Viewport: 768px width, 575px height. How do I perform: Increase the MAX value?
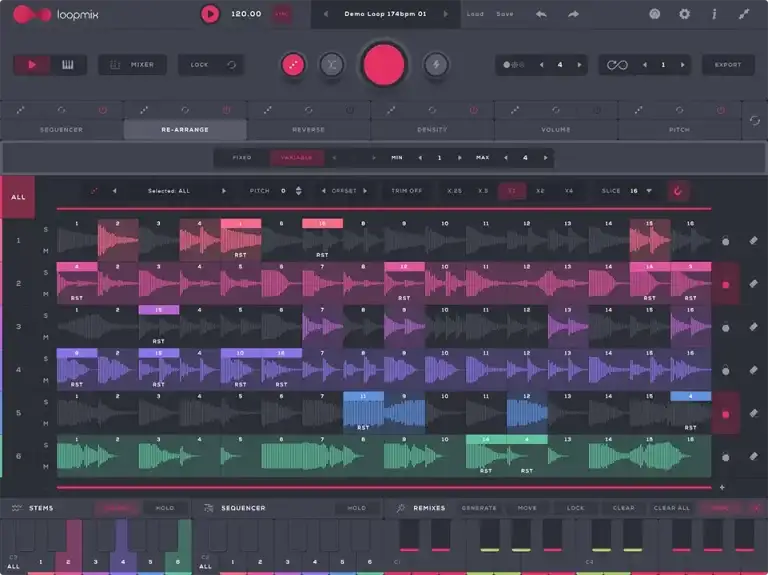tap(545, 158)
